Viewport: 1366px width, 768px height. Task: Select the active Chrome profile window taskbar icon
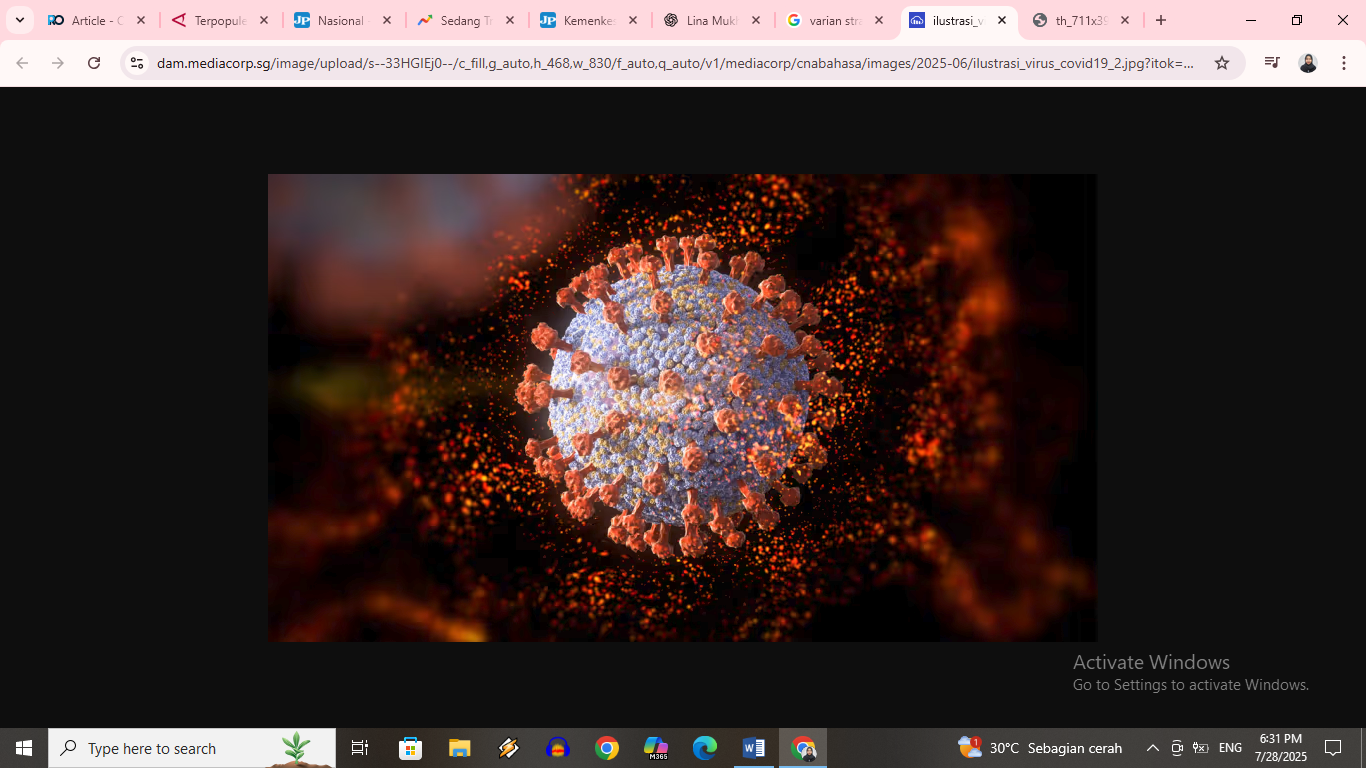click(803, 748)
